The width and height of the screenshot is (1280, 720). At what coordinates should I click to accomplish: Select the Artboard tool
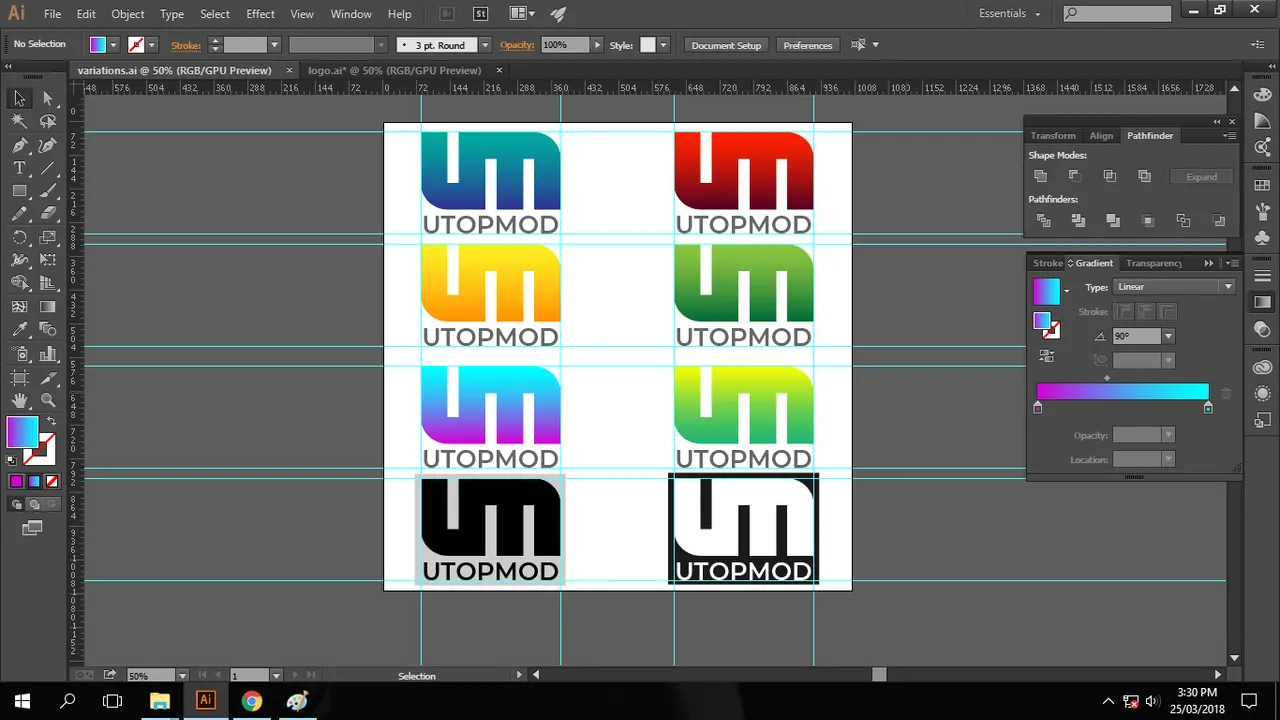(x=19, y=378)
